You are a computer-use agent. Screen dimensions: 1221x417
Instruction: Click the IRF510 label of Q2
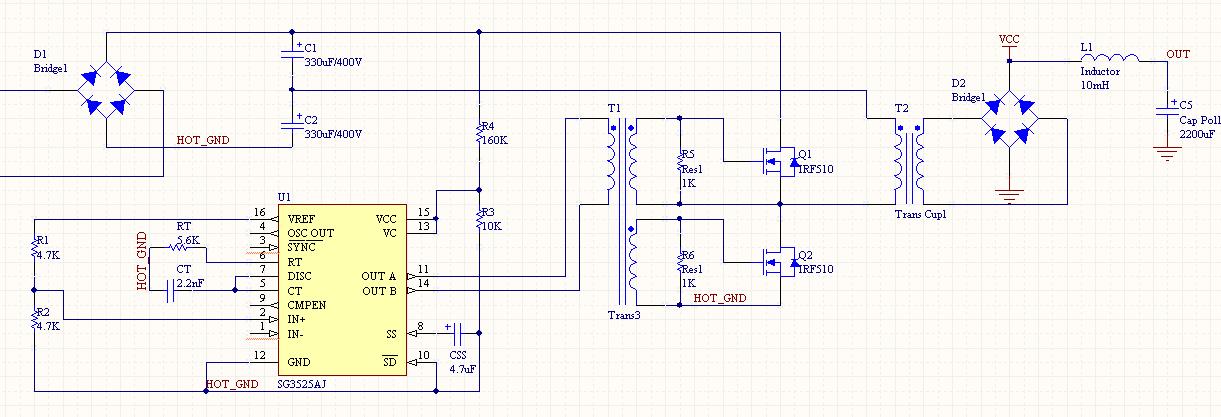[x=814, y=269]
